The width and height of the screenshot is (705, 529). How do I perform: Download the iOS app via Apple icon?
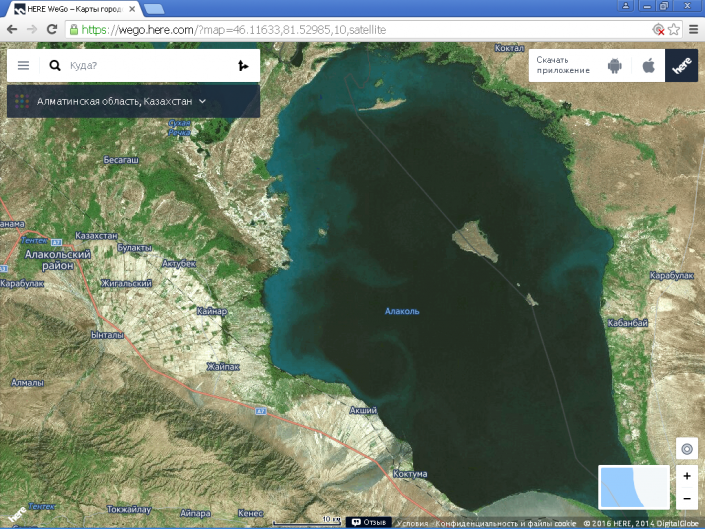click(x=648, y=66)
